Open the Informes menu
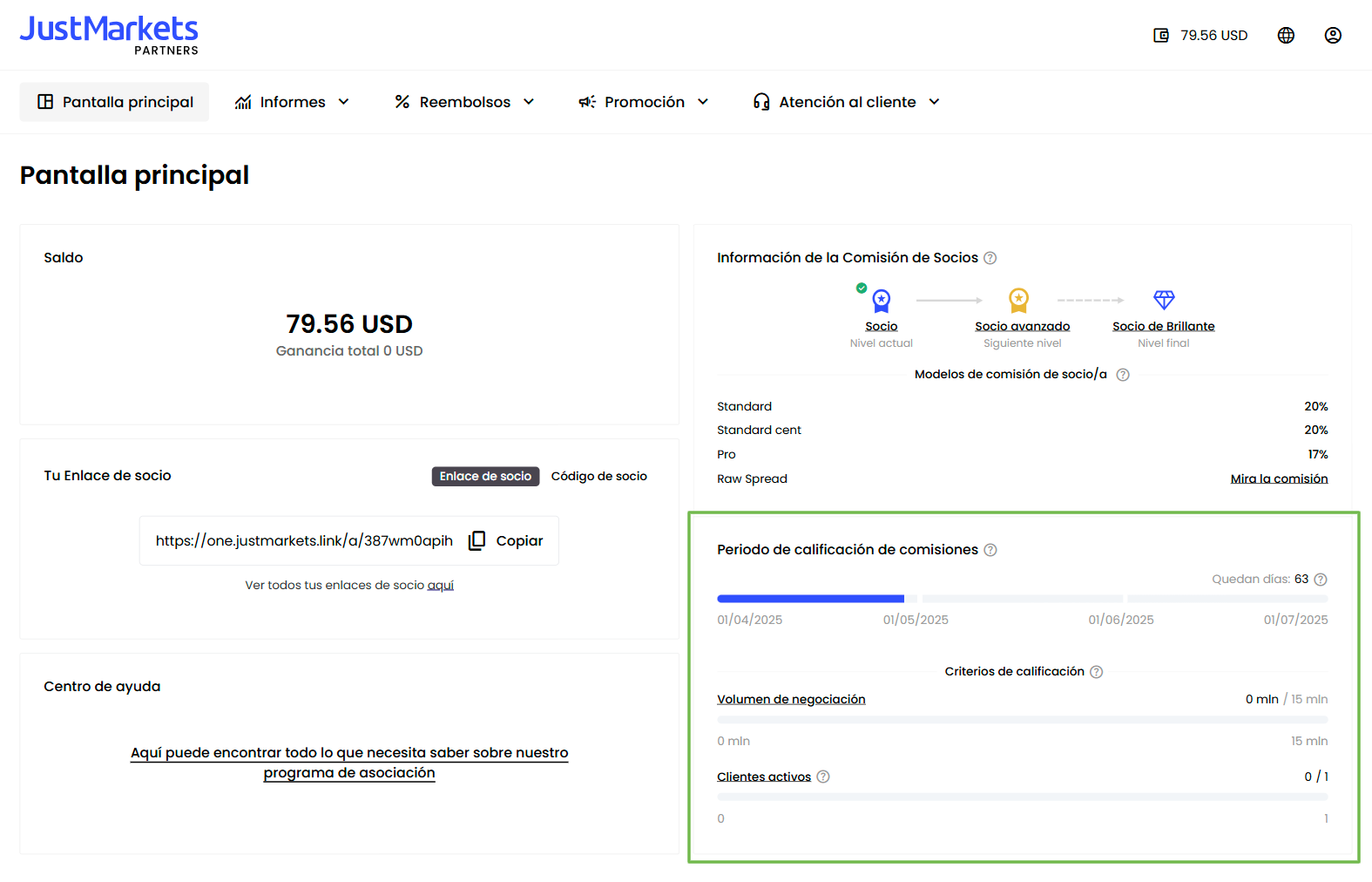 [292, 102]
